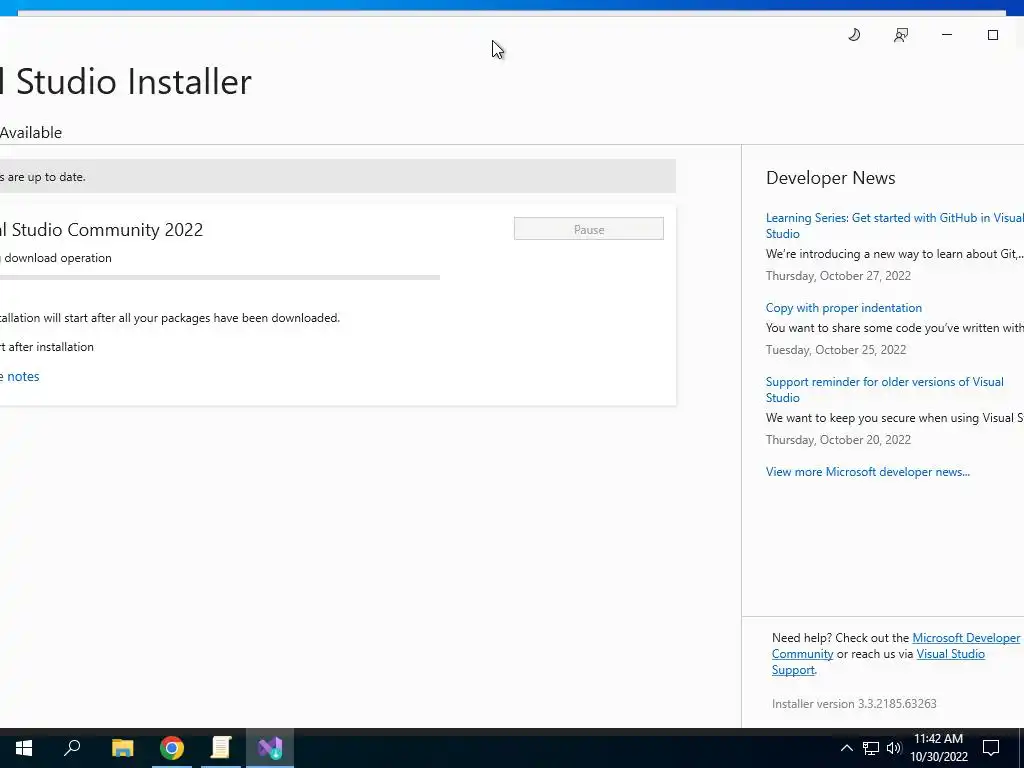
Task: Open the volume speaker tray icon
Action: point(894,748)
